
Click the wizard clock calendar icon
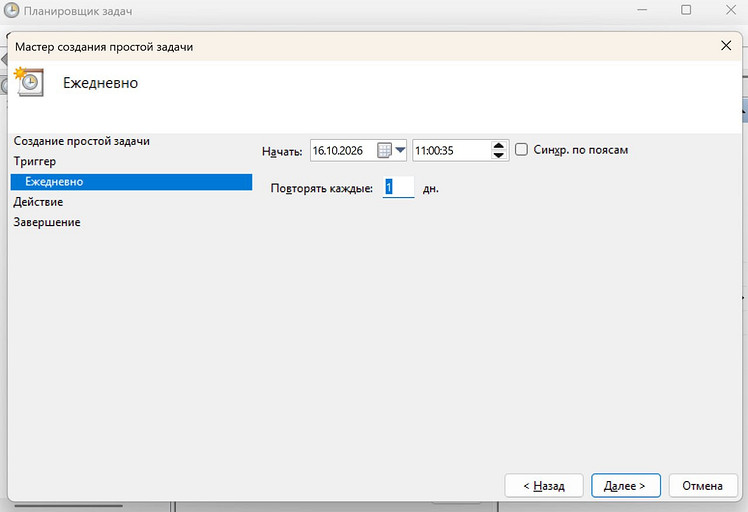pos(29,82)
